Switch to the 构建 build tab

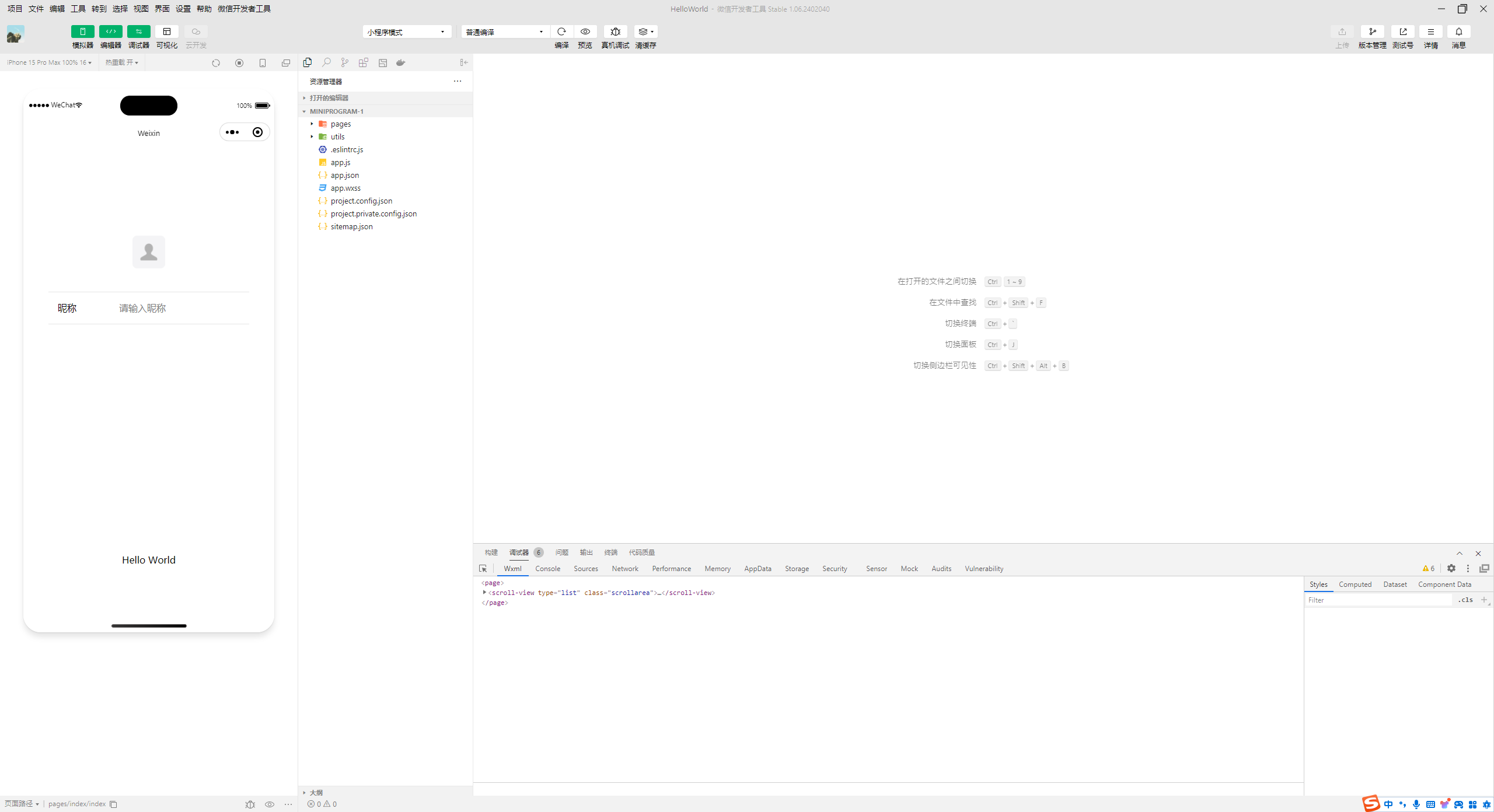(x=491, y=552)
